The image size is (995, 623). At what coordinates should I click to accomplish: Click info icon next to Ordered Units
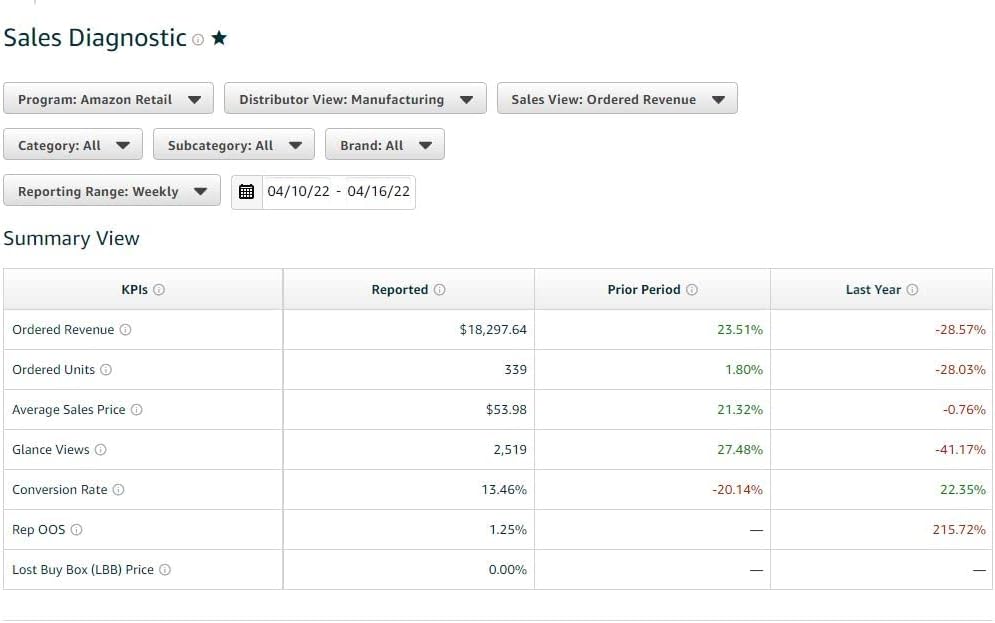[106, 370]
